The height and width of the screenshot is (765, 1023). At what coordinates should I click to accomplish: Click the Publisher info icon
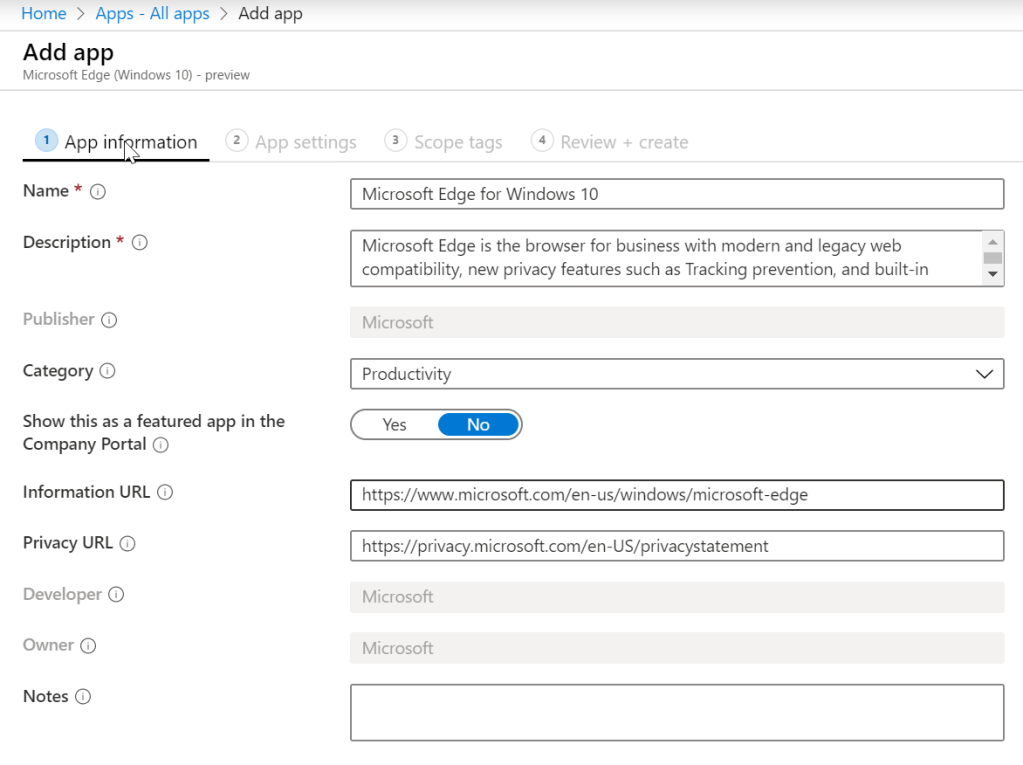[x=110, y=320]
